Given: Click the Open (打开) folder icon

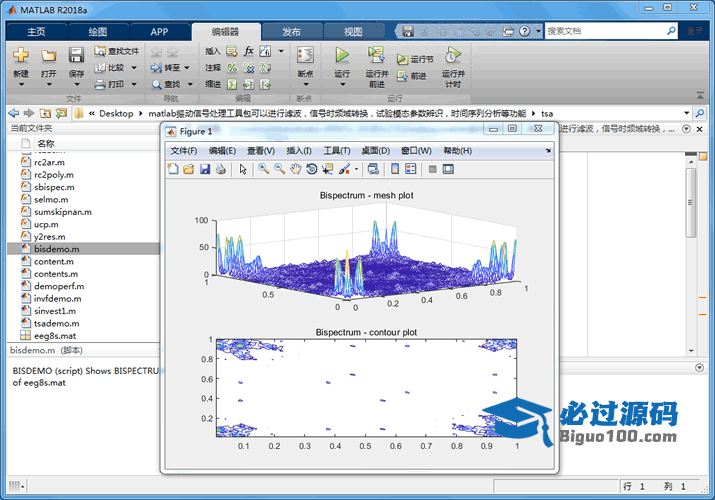Looking at the screenshot, I should [x=49, y=55].
